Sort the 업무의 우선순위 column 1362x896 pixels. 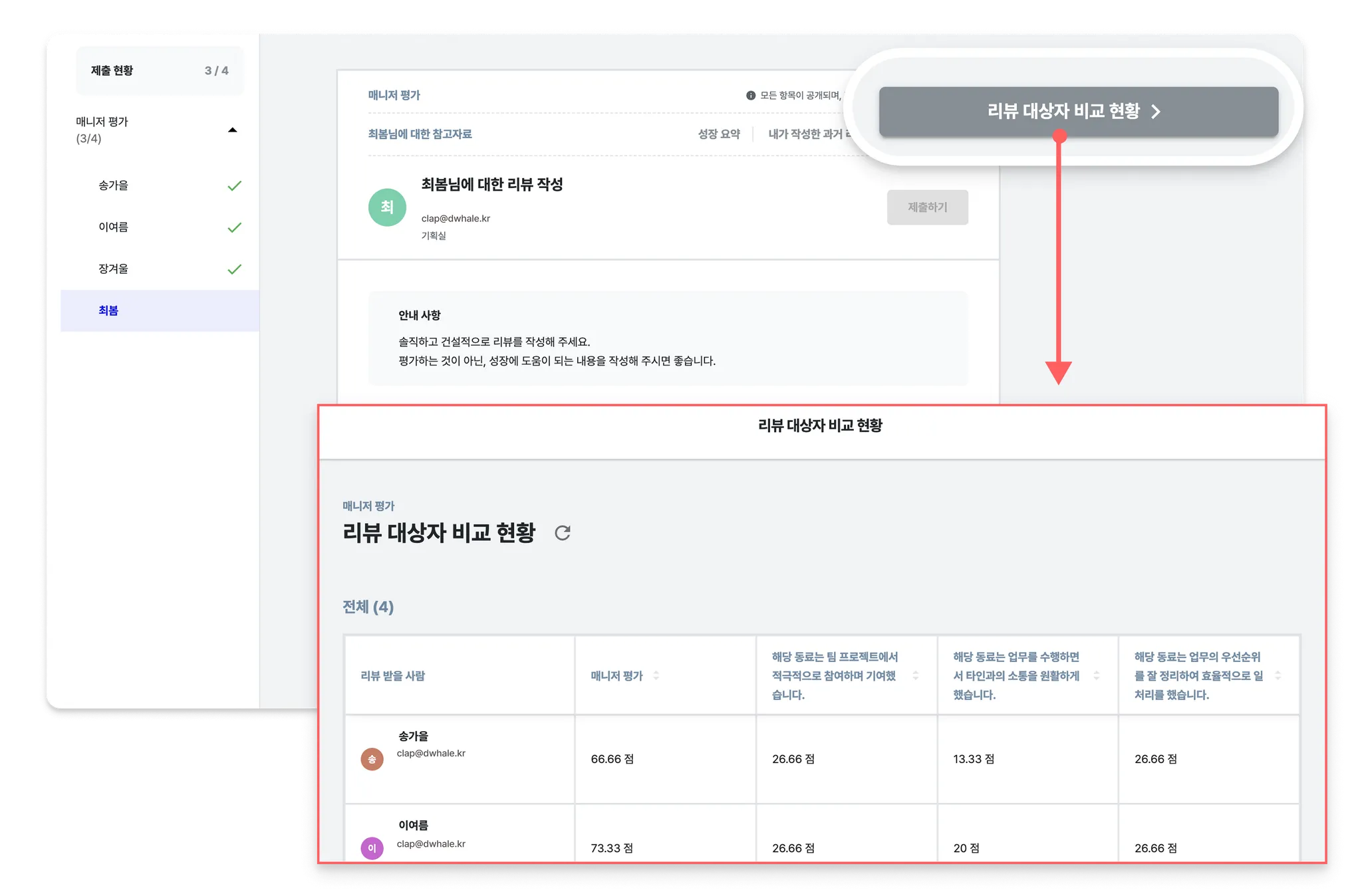pyautogui.click(x=1278, y=675)
